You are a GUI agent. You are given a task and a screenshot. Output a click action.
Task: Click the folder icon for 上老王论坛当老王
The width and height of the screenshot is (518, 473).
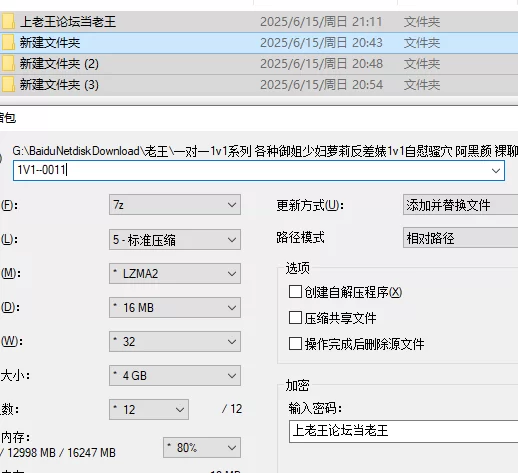pos(8,22)
